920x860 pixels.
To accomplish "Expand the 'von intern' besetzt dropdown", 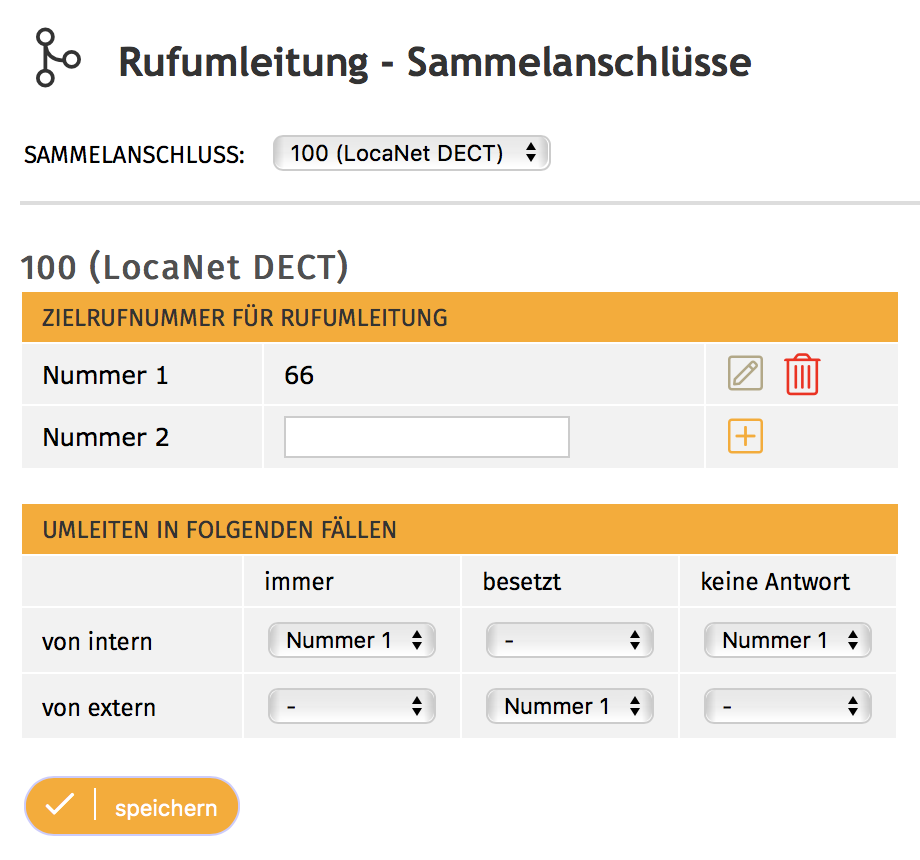I will 569,641.
